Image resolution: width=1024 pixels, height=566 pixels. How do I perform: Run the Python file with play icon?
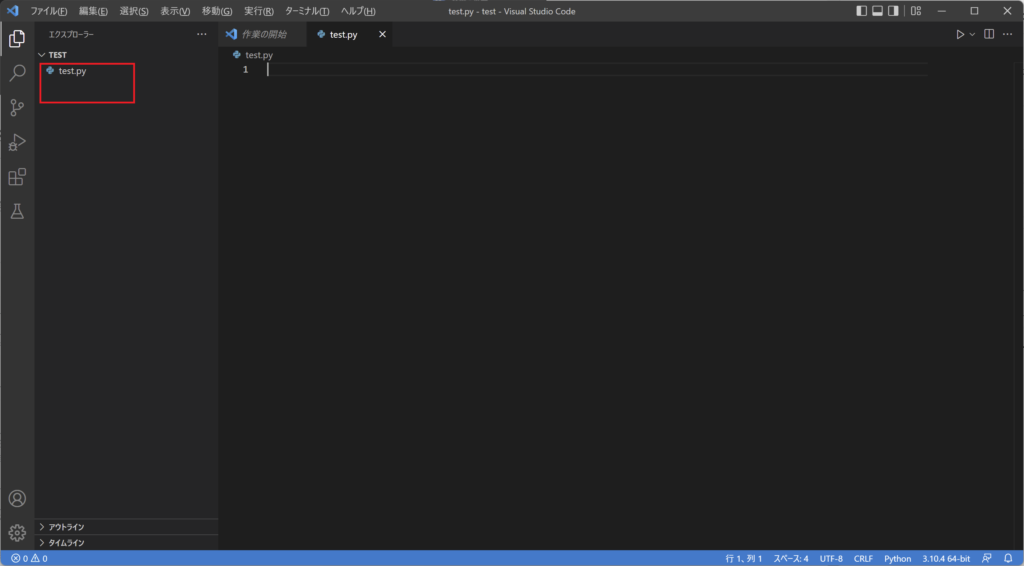(960, 35)
